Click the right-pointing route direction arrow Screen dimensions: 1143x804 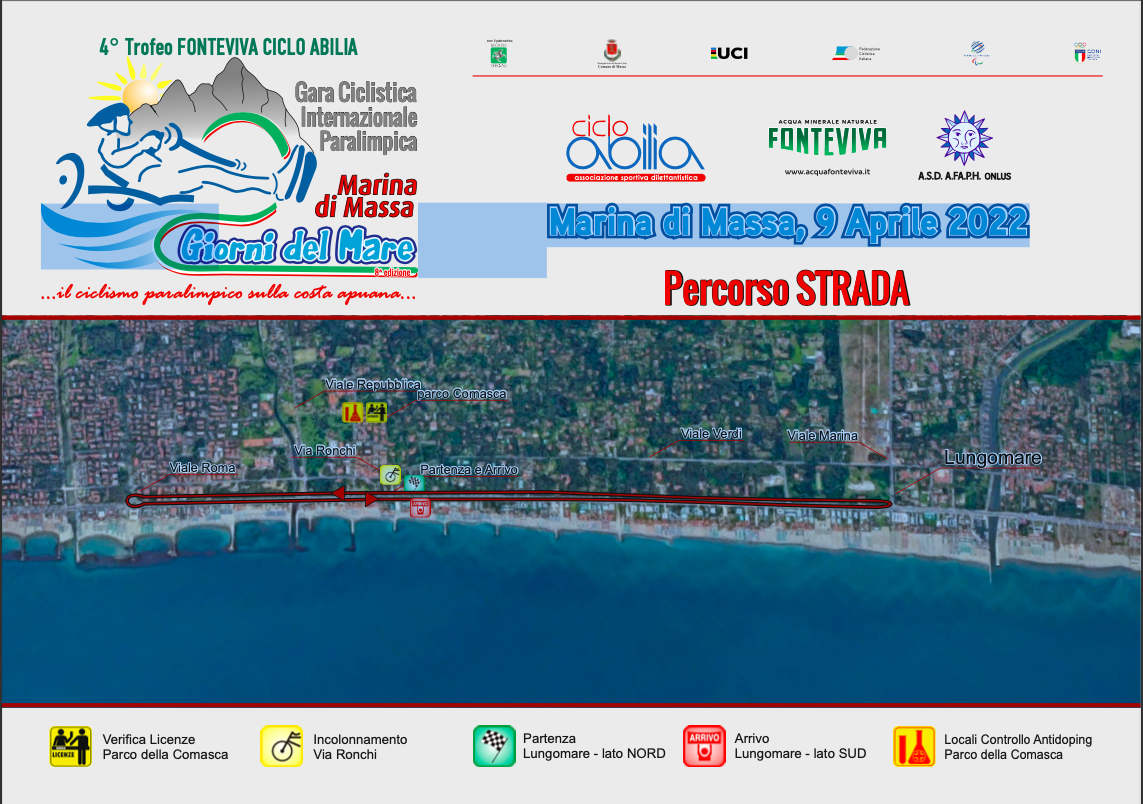point(370,500)
